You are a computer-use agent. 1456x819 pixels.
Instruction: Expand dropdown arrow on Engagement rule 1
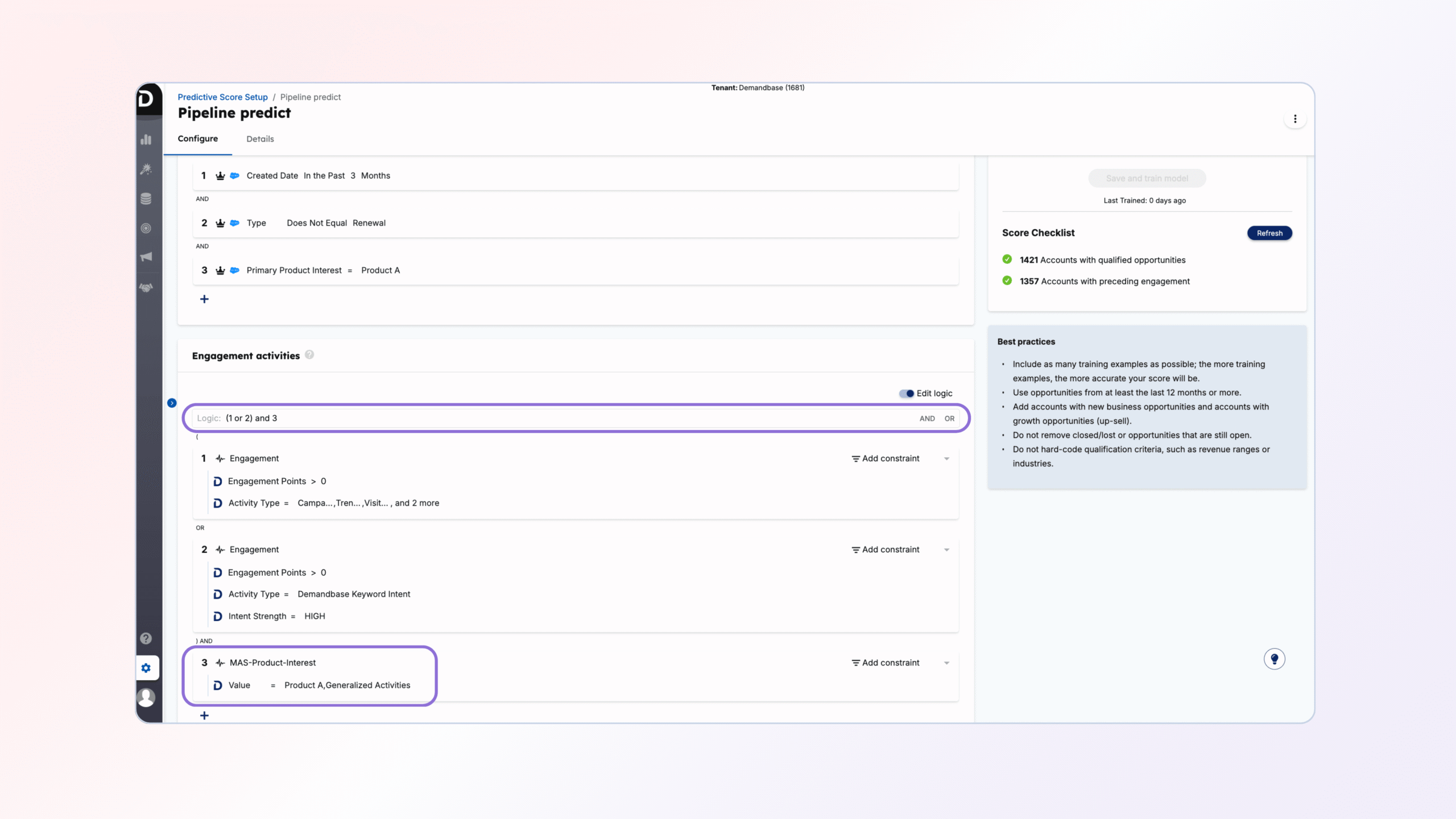(946, 459)
